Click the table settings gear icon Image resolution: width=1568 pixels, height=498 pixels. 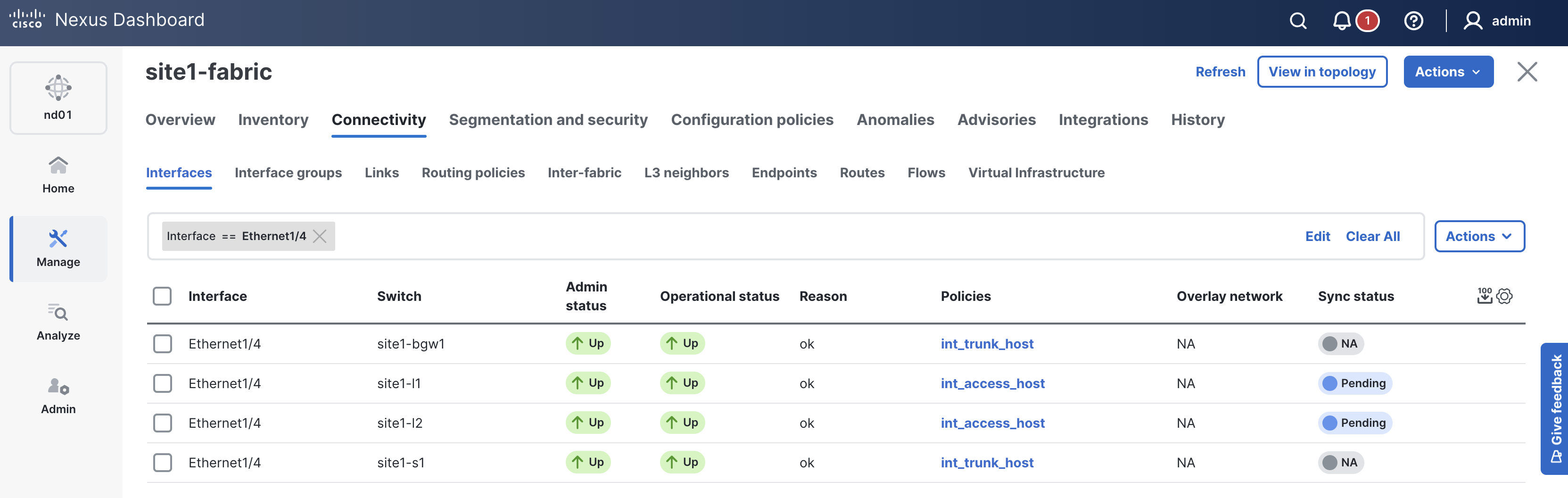coord(1504,296)
